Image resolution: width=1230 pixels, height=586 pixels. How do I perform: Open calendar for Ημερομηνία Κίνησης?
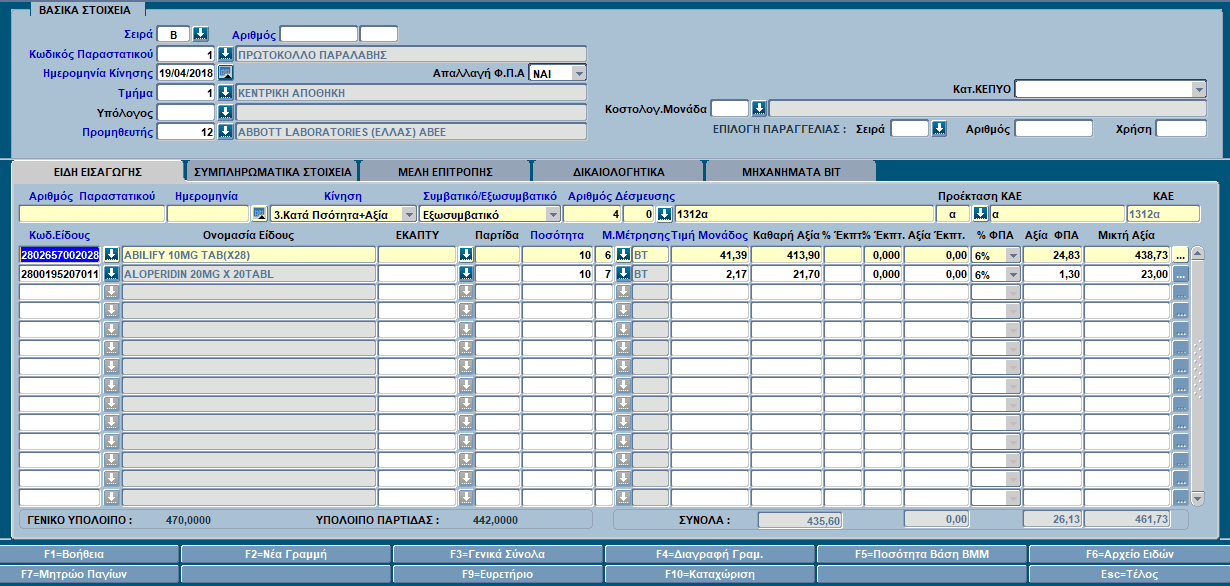[225, 73]
